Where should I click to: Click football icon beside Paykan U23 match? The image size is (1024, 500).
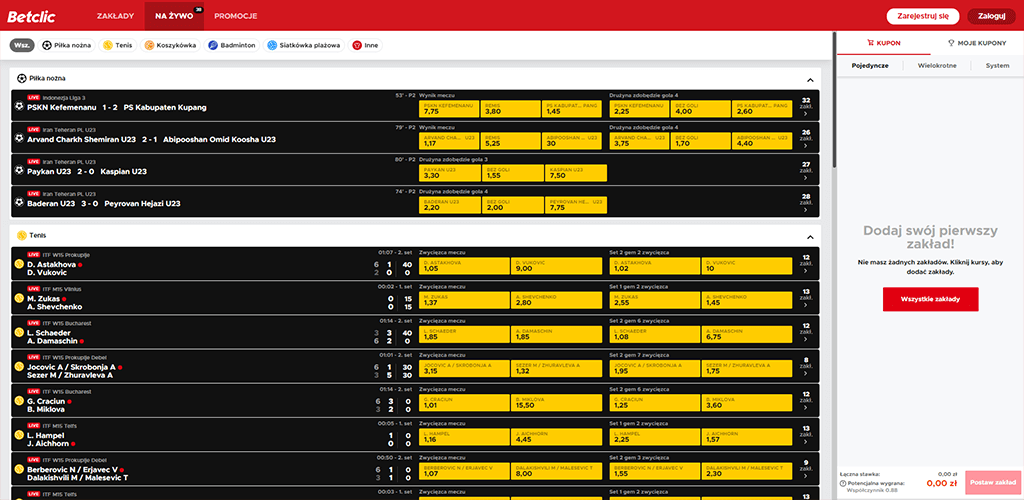[x=19, y=171]
